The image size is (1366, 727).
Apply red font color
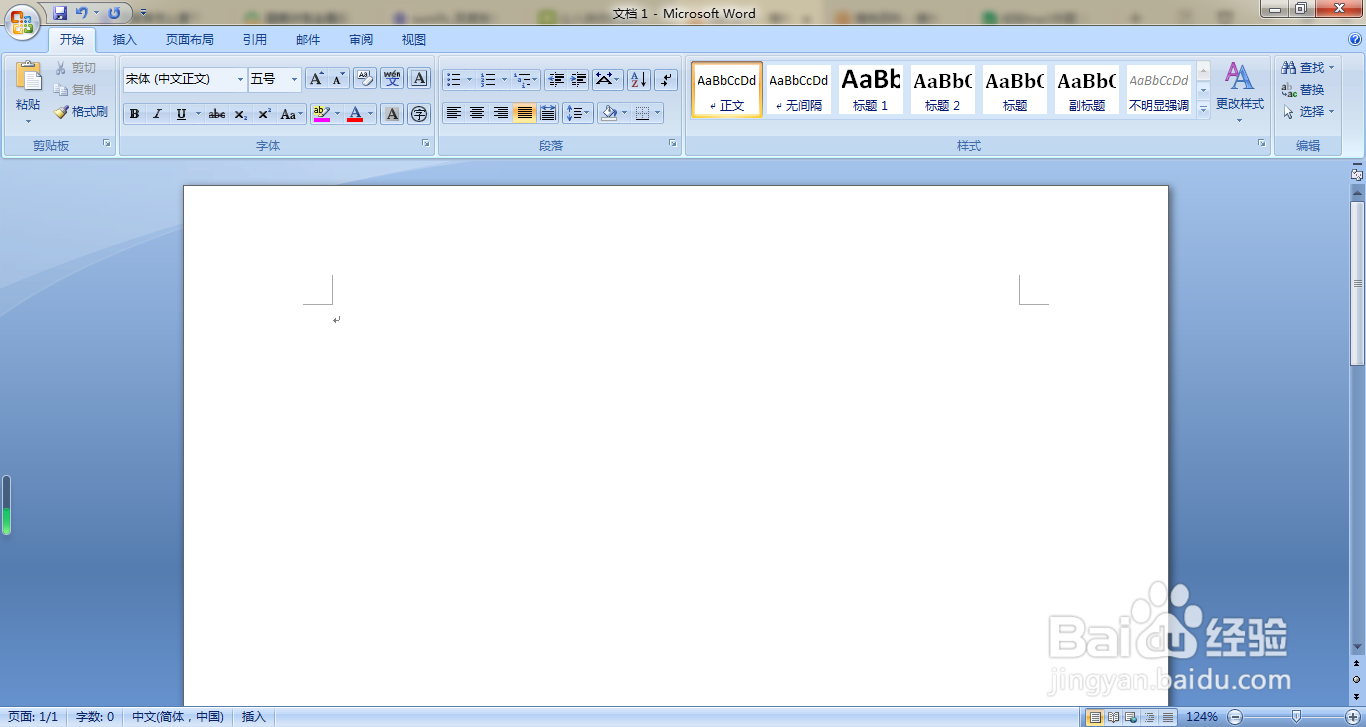point(355,114)
